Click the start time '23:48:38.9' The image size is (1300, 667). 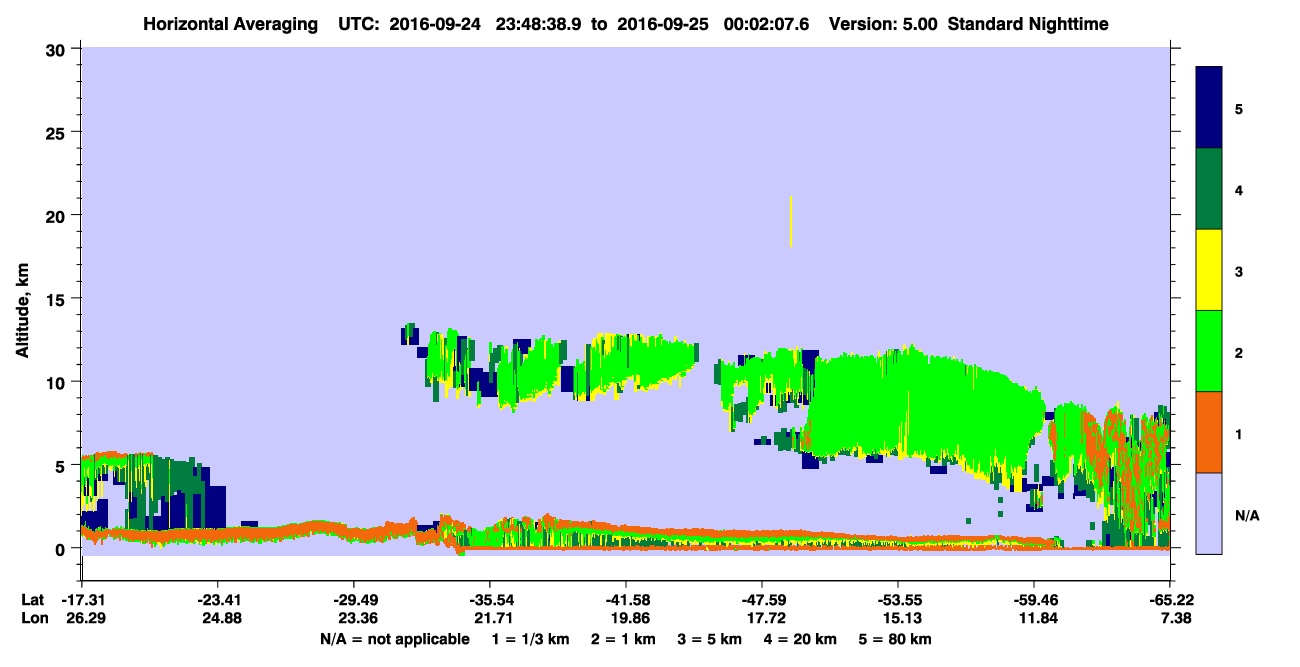pyautogui.click(x=539, y=24)
